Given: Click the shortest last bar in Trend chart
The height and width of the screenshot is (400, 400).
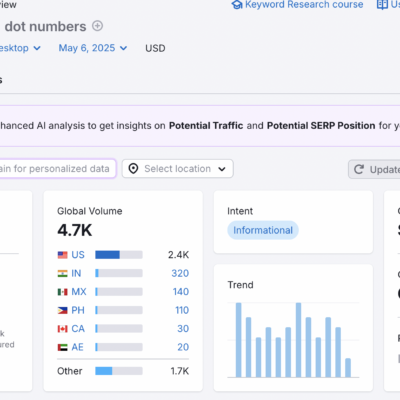Looking at the screenshot, I should click(348, 368).
